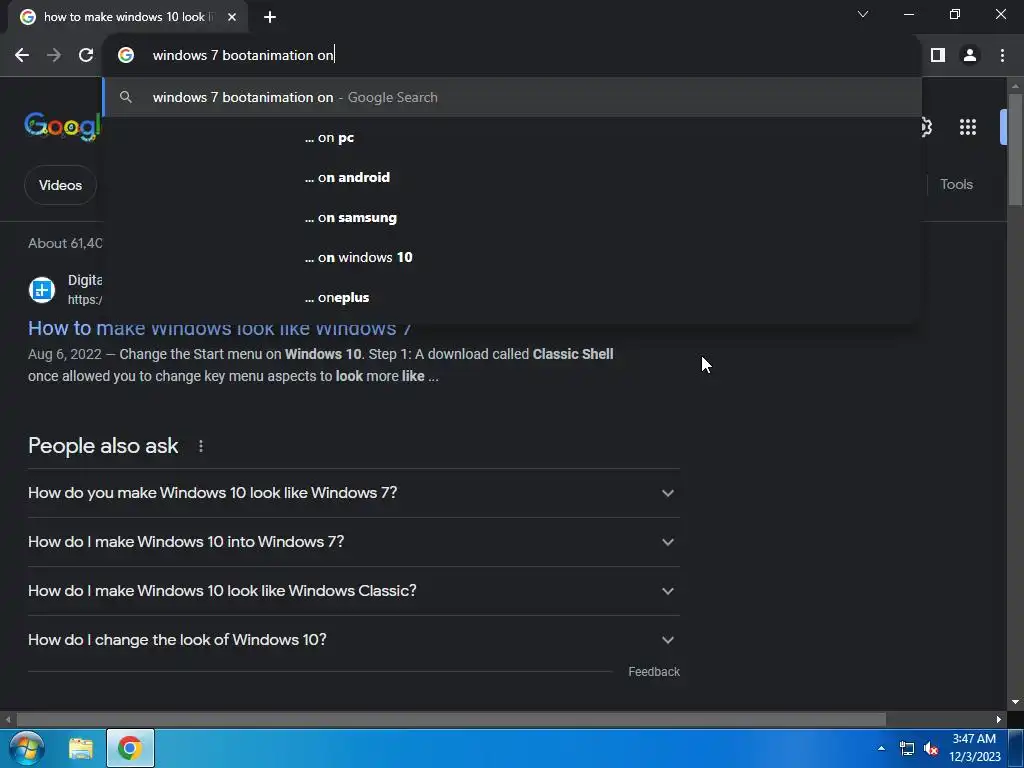
Task: Reload the current page
Action: click(x=86, y=56)
